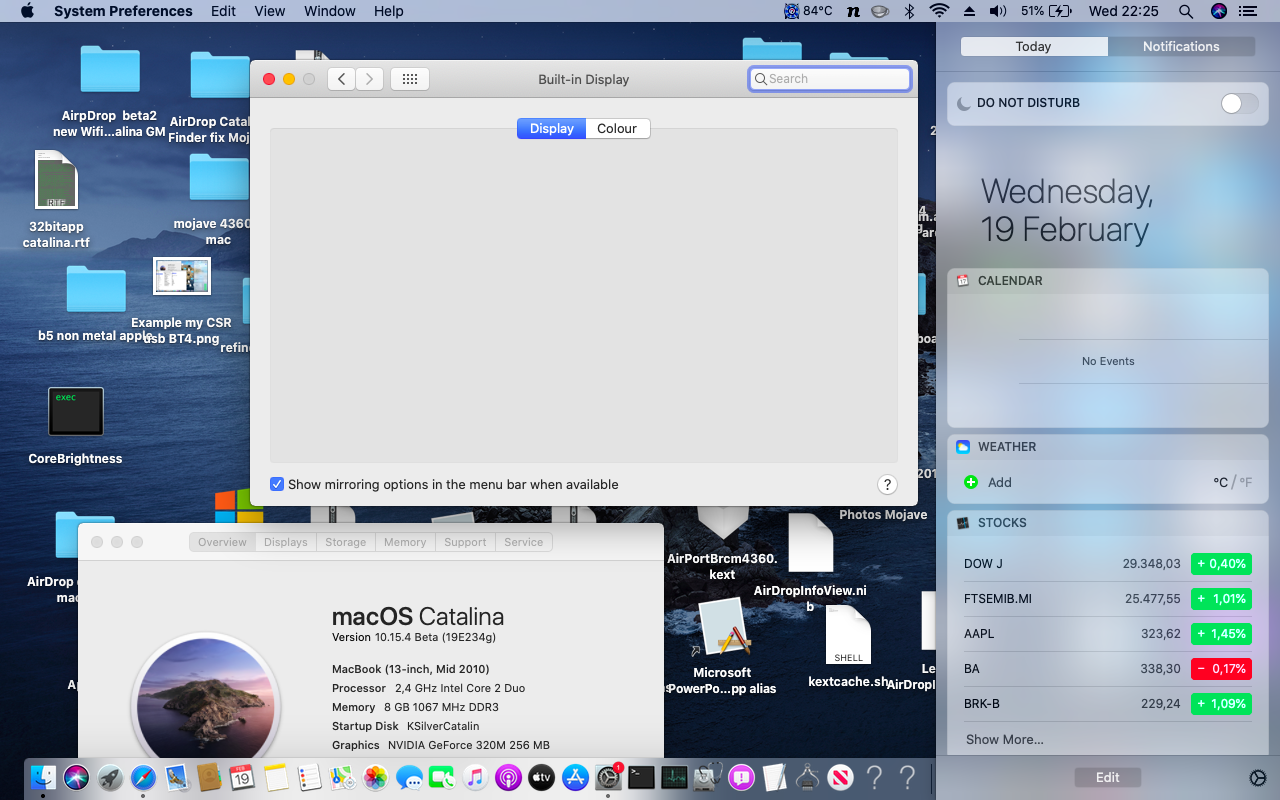
Task: Open Maps in the Dock
Action: pos(342,777)
